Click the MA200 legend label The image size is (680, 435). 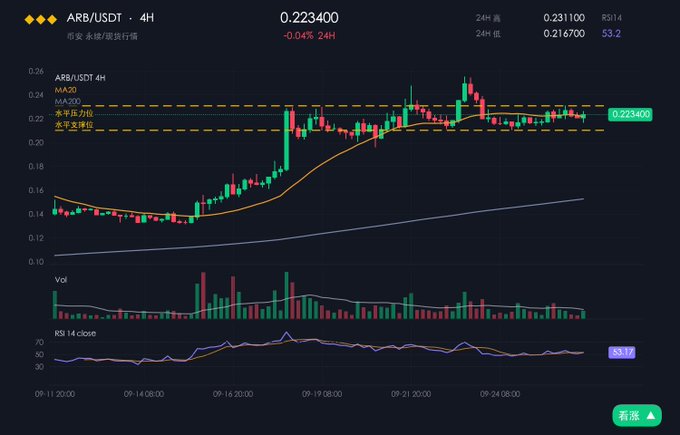click(68, 101)
